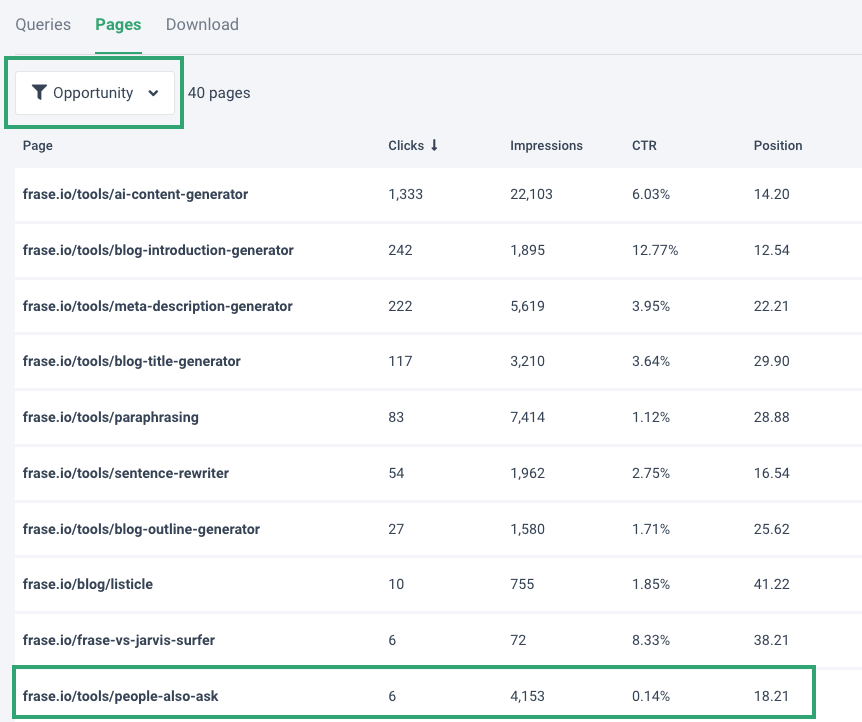
Task: Open frase.io/tools/ai-content-generator page row
Action: pos(438,195)
